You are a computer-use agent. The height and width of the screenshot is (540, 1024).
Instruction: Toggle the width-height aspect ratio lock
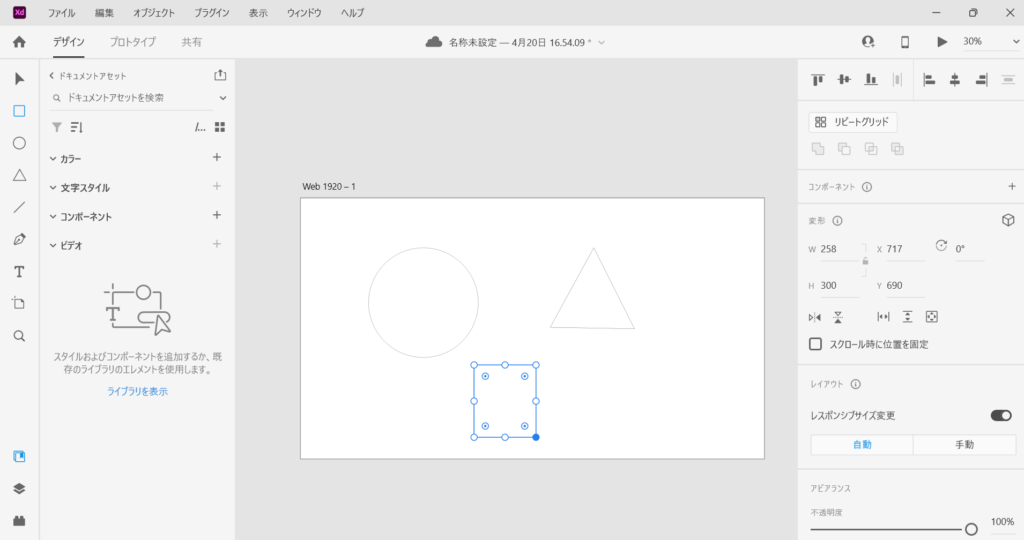[x=865, y=261]
